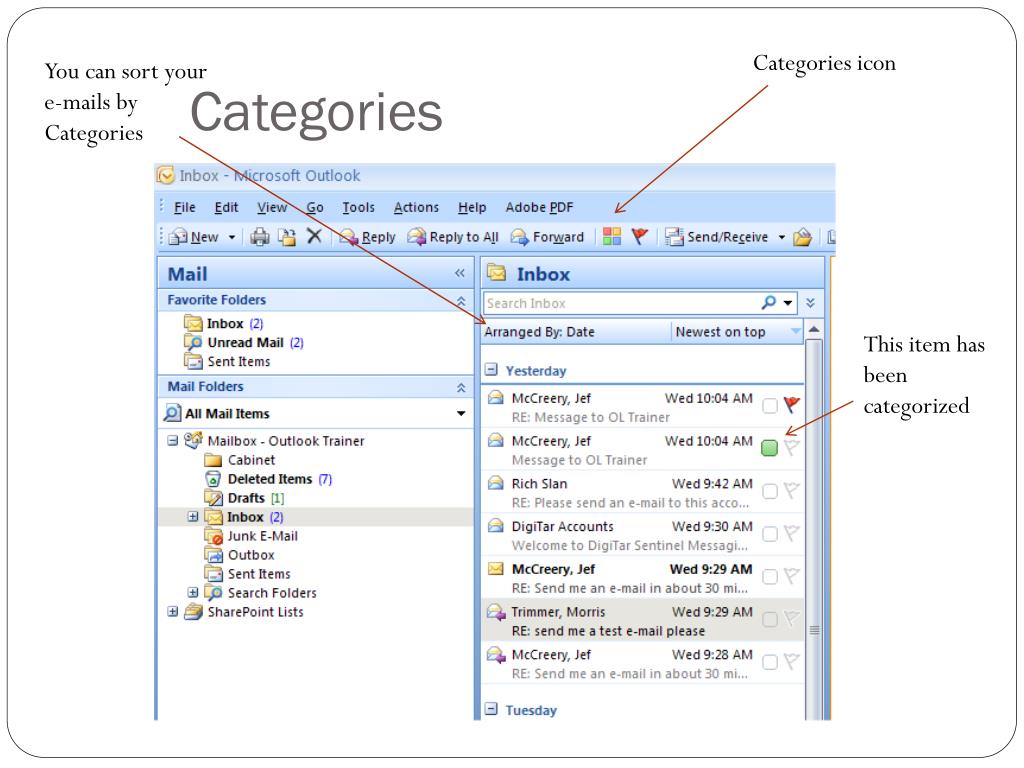Click the Delete X toolbar icon
This screenshot has height=768, width=1024.
click(314, 236)
